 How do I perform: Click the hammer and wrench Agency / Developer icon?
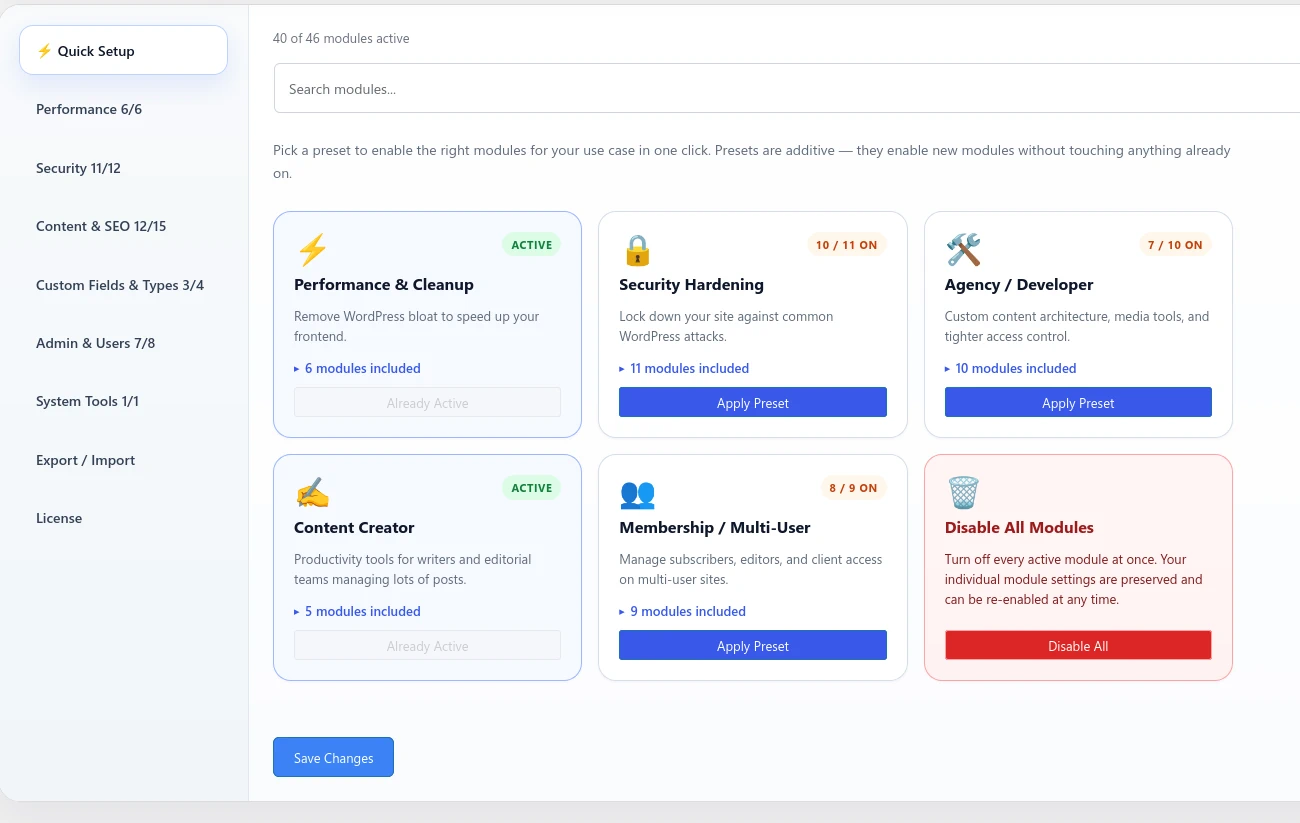[963, 249]
